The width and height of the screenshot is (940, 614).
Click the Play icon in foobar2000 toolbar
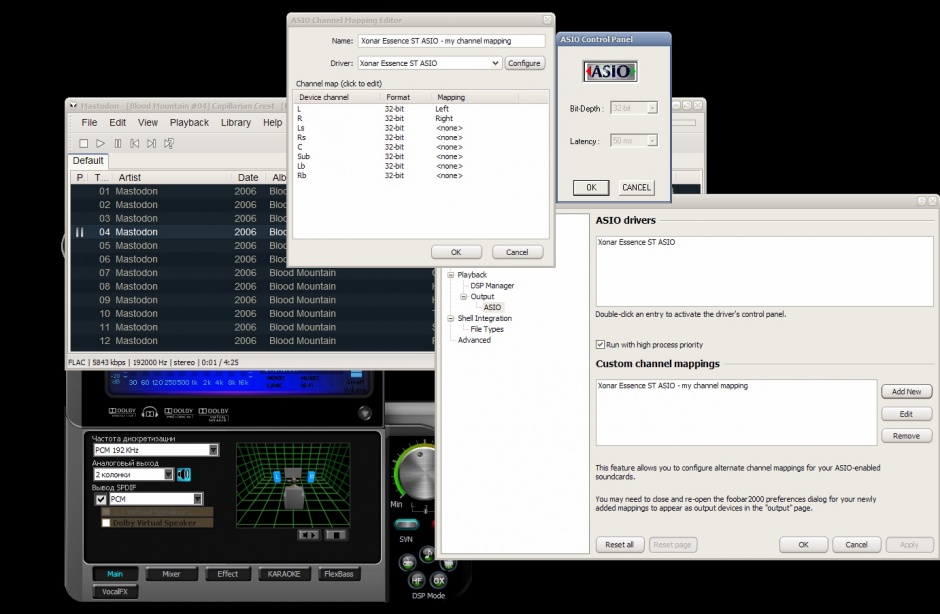[101, 144]
